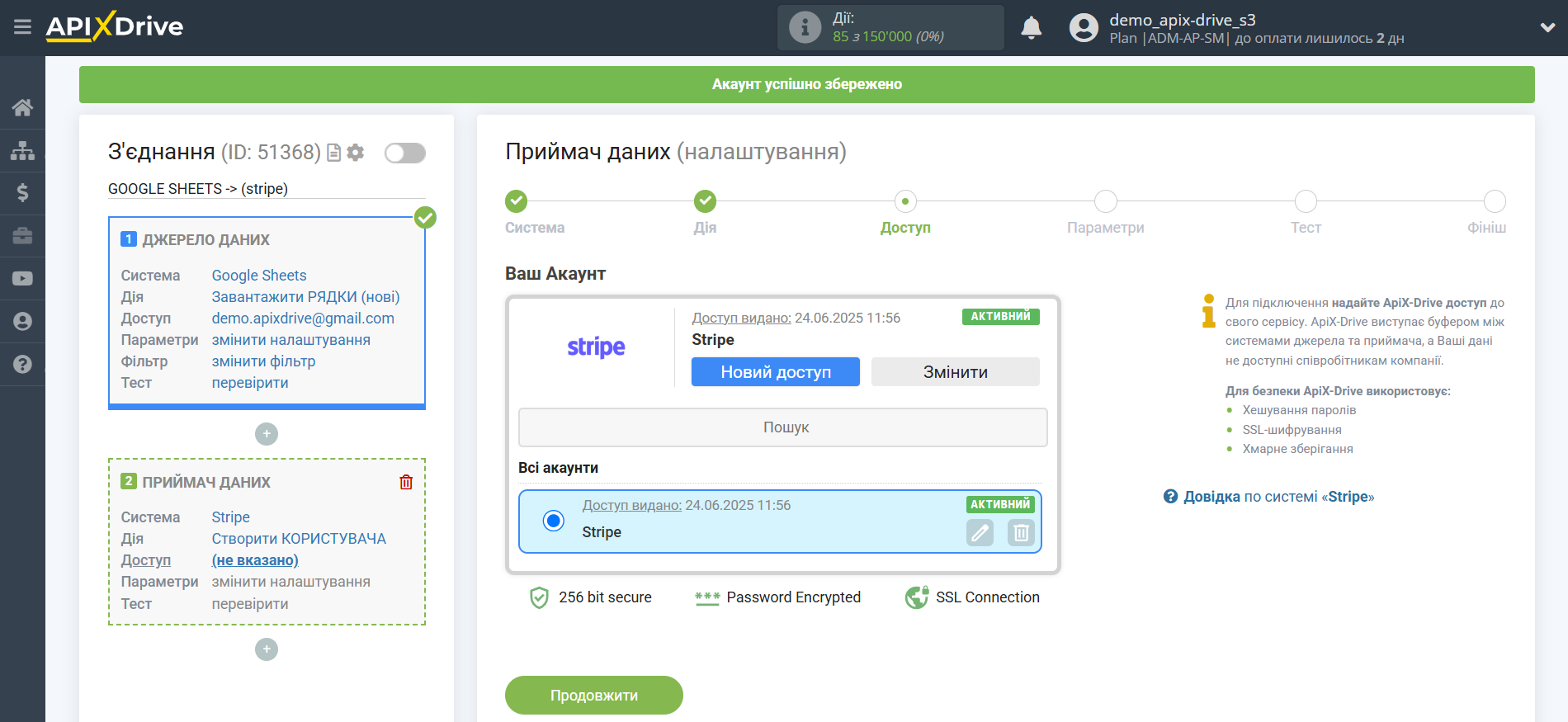1568x722 pixels.
Task: Click source перевірити test link
Action: point(250,383)
